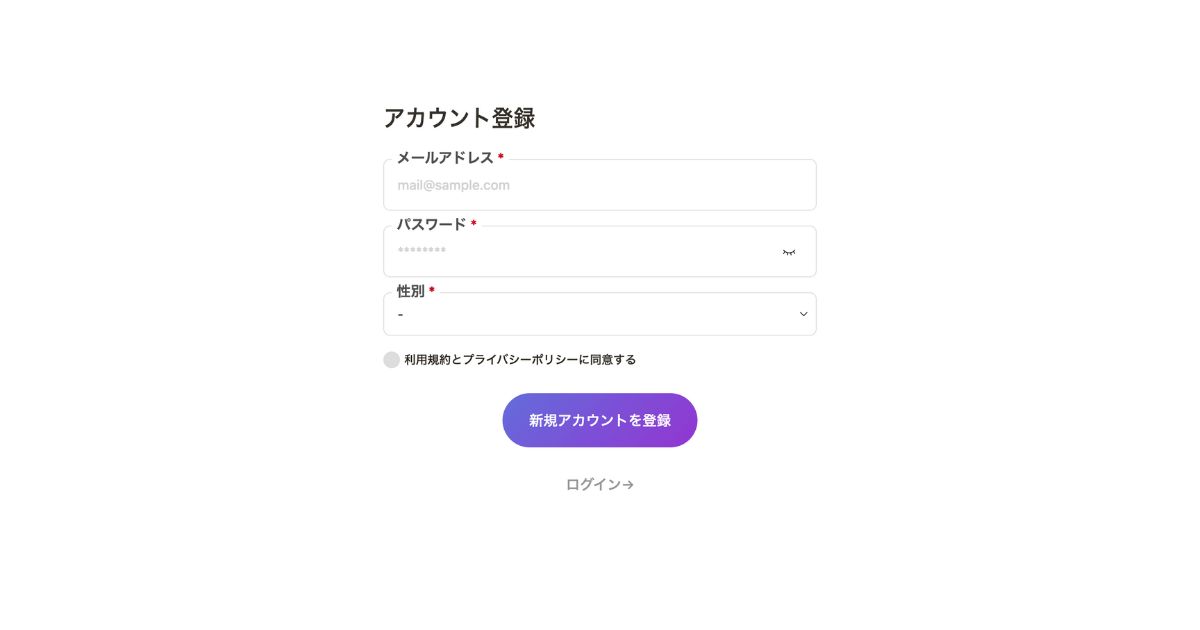This screenshot has height=630, width=1200.
Task: Click the アカウント登録 heading
Action: [x=459, y=118]
